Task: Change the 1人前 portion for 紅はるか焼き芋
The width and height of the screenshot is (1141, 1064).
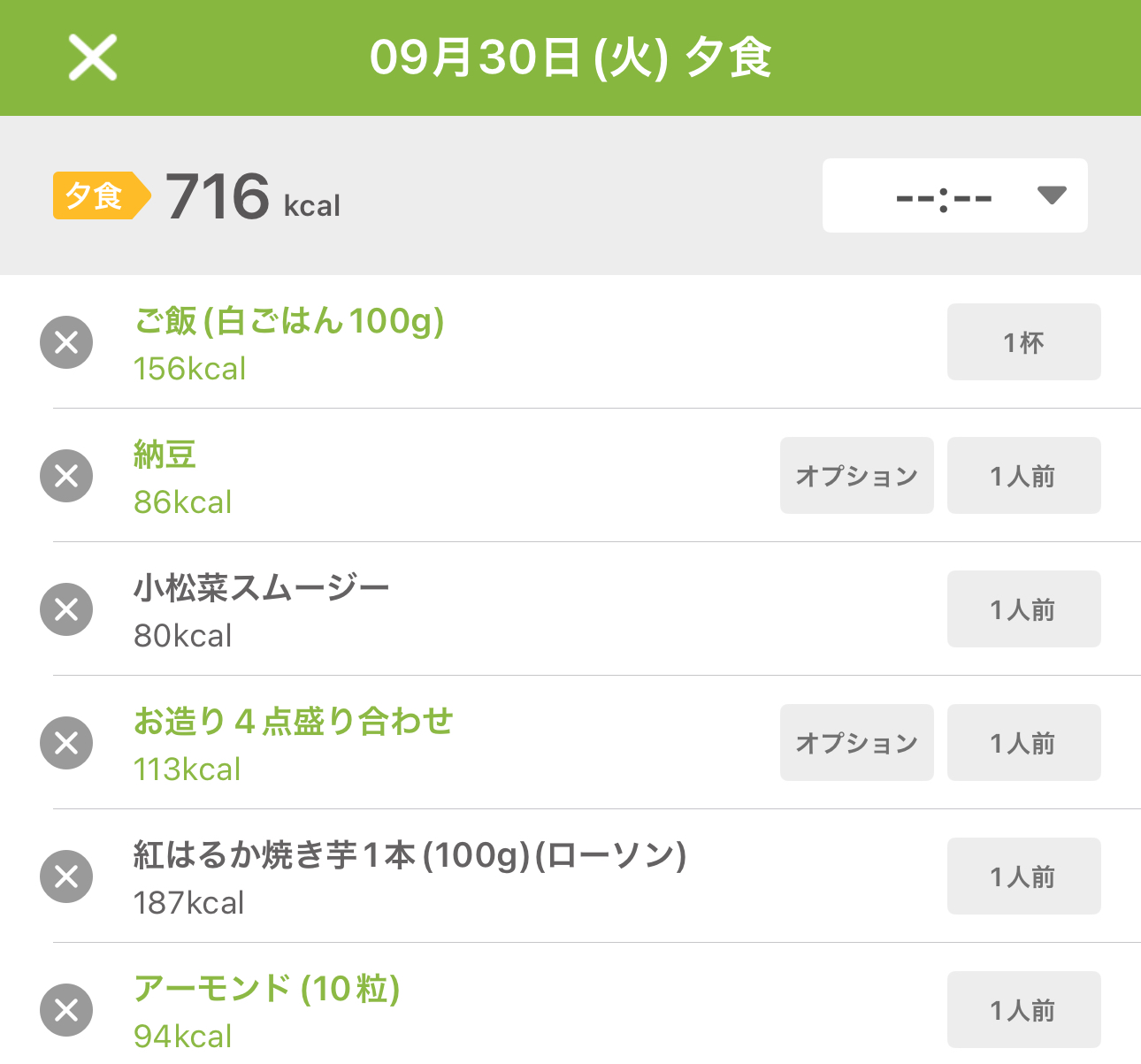Action: click(1023, 876)
